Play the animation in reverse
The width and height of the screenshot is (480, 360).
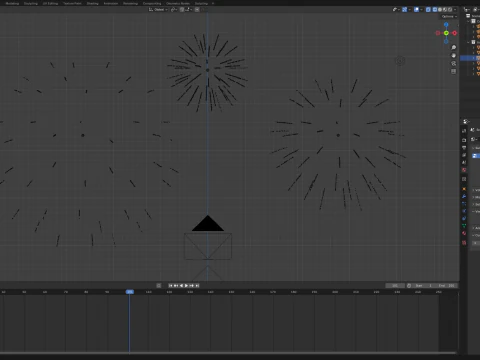[x=181, y=286]
